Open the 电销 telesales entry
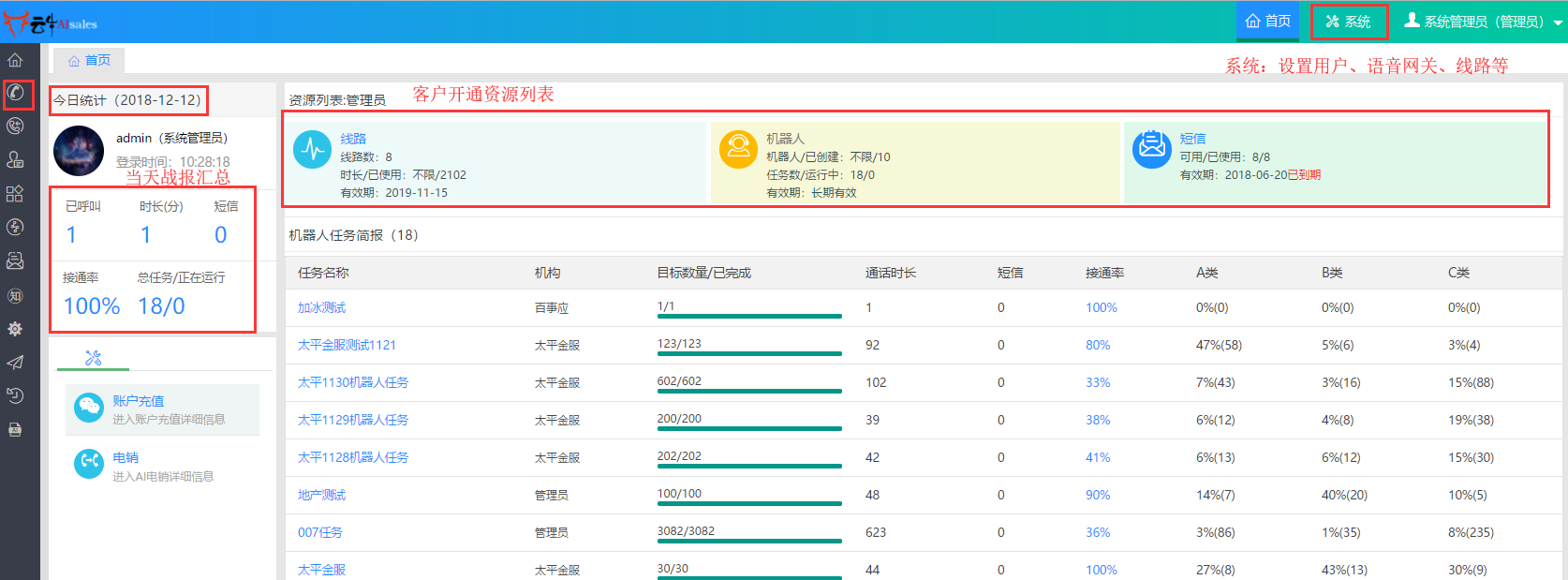 (126, 457)
